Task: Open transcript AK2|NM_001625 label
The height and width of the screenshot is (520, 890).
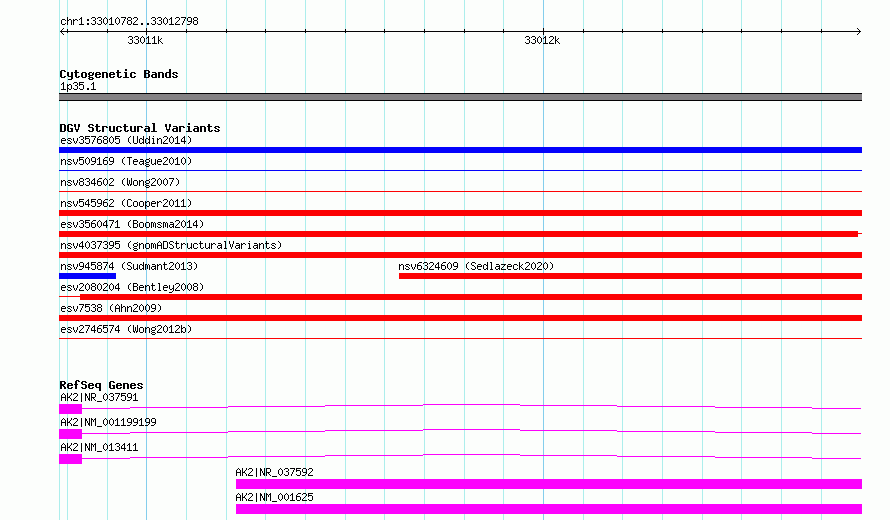Action: point(274,497)
